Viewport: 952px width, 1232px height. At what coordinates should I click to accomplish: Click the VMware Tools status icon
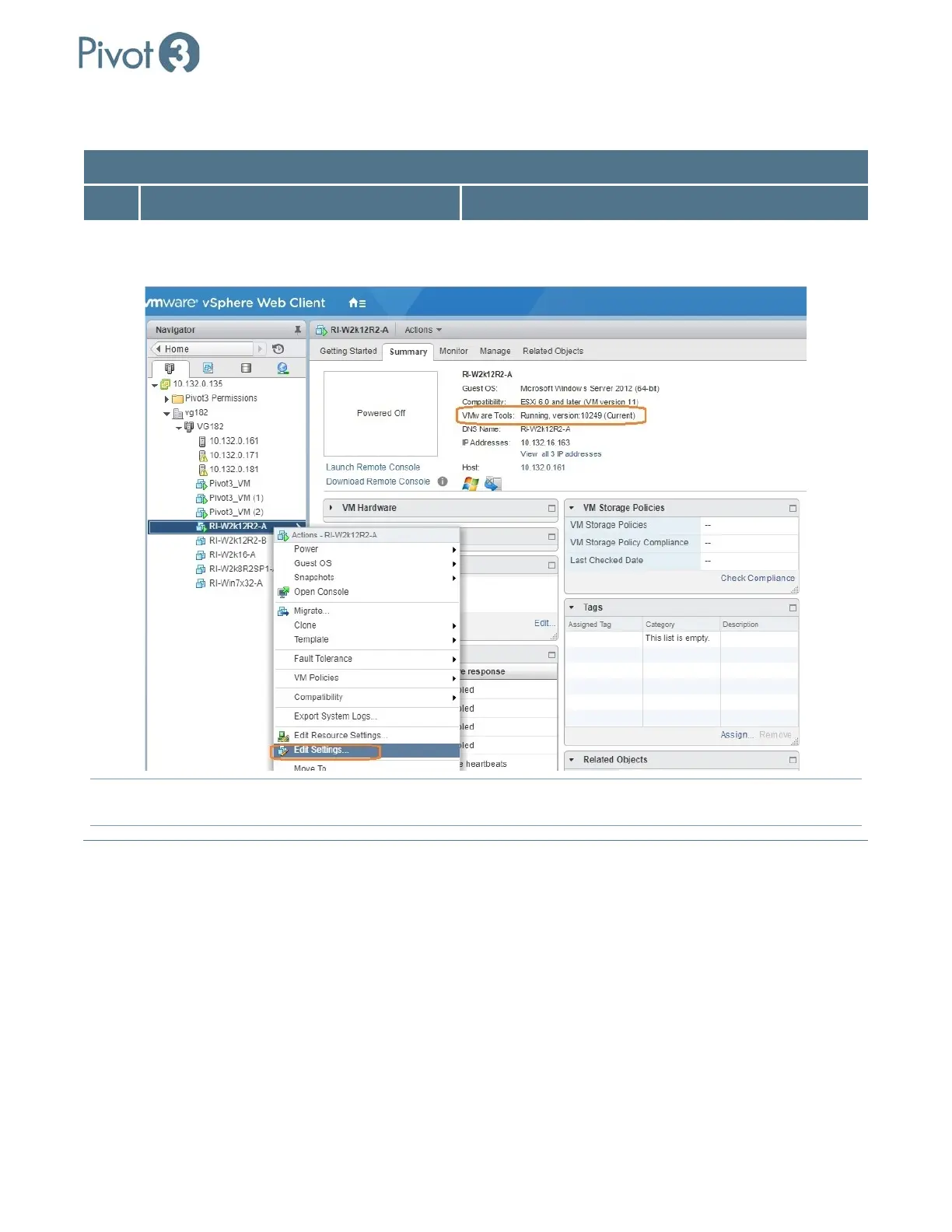click(492, 484)
